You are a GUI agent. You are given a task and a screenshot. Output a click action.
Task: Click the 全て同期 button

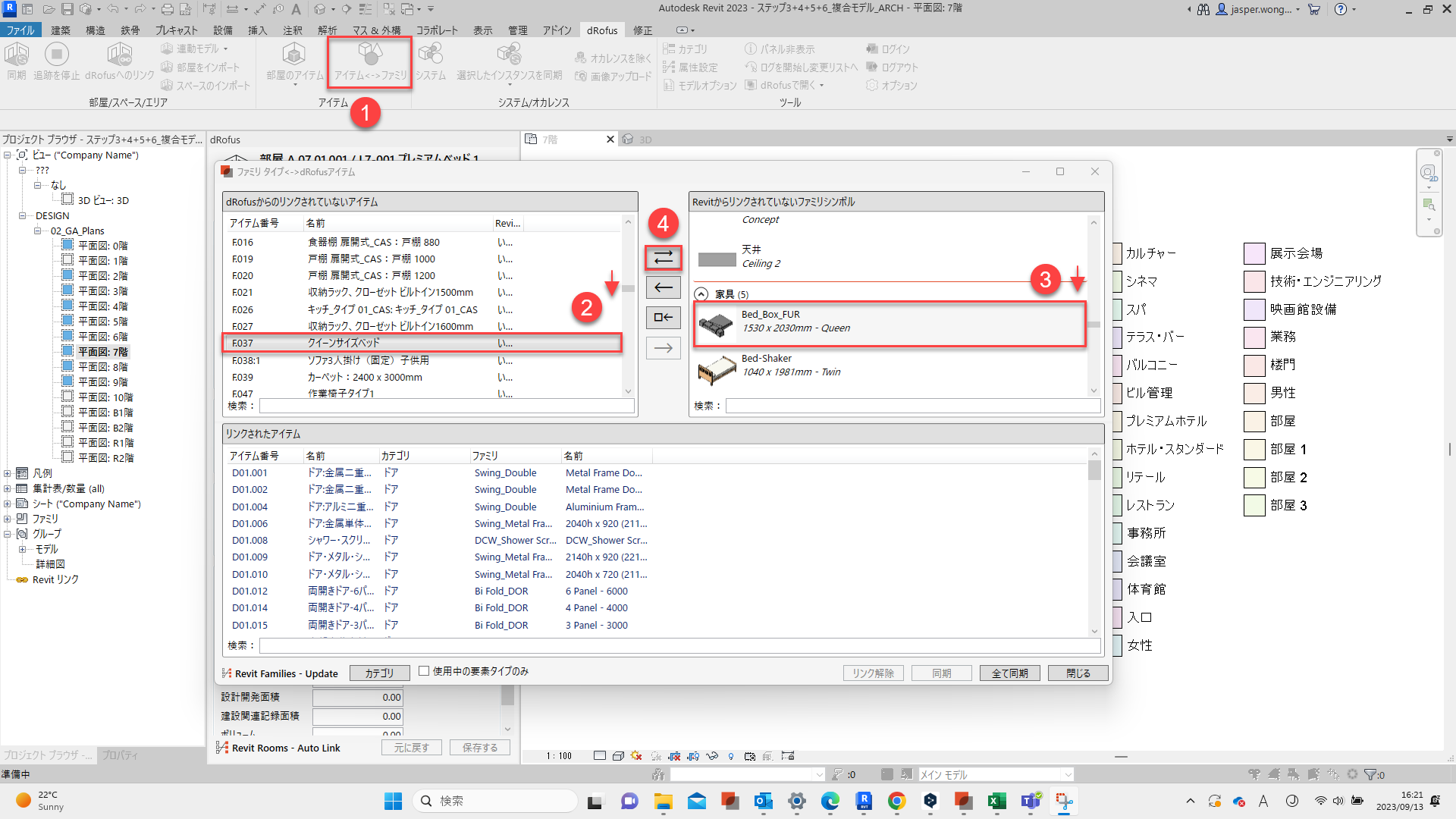tap(1010, 673)
